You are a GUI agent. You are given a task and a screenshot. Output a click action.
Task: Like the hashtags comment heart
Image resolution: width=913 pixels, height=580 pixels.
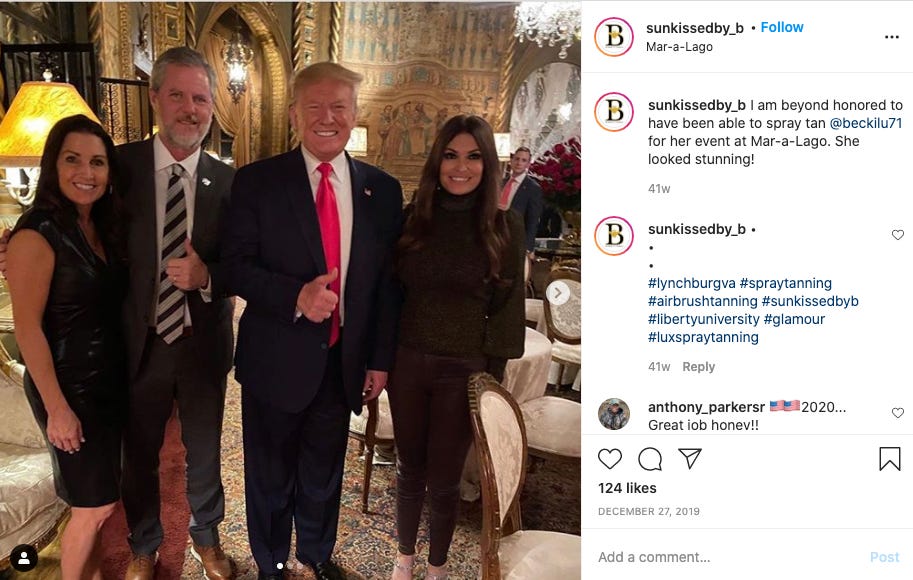click(x=898, y=235)
